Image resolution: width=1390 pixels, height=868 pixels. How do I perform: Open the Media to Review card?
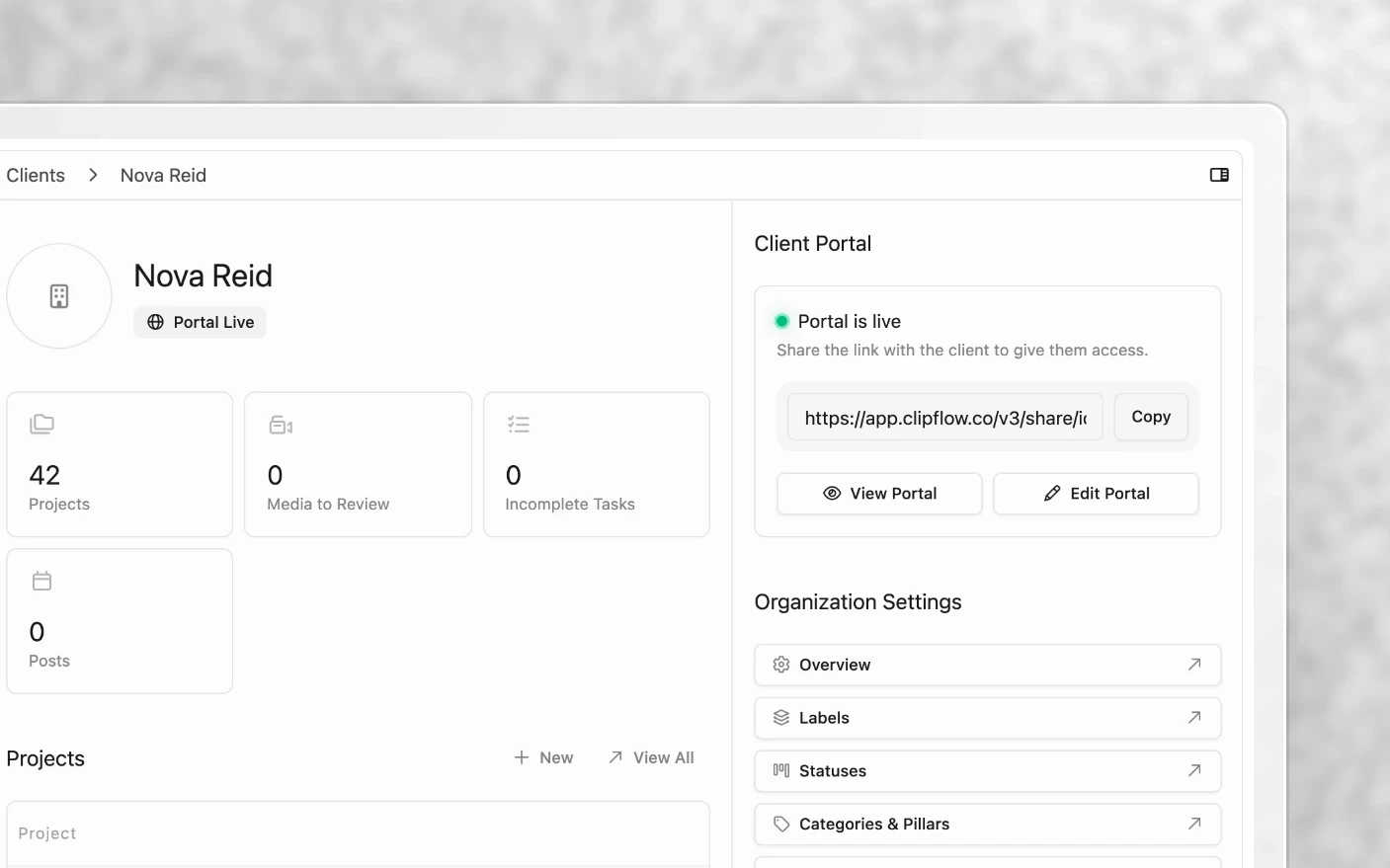(x=358, y=464)
